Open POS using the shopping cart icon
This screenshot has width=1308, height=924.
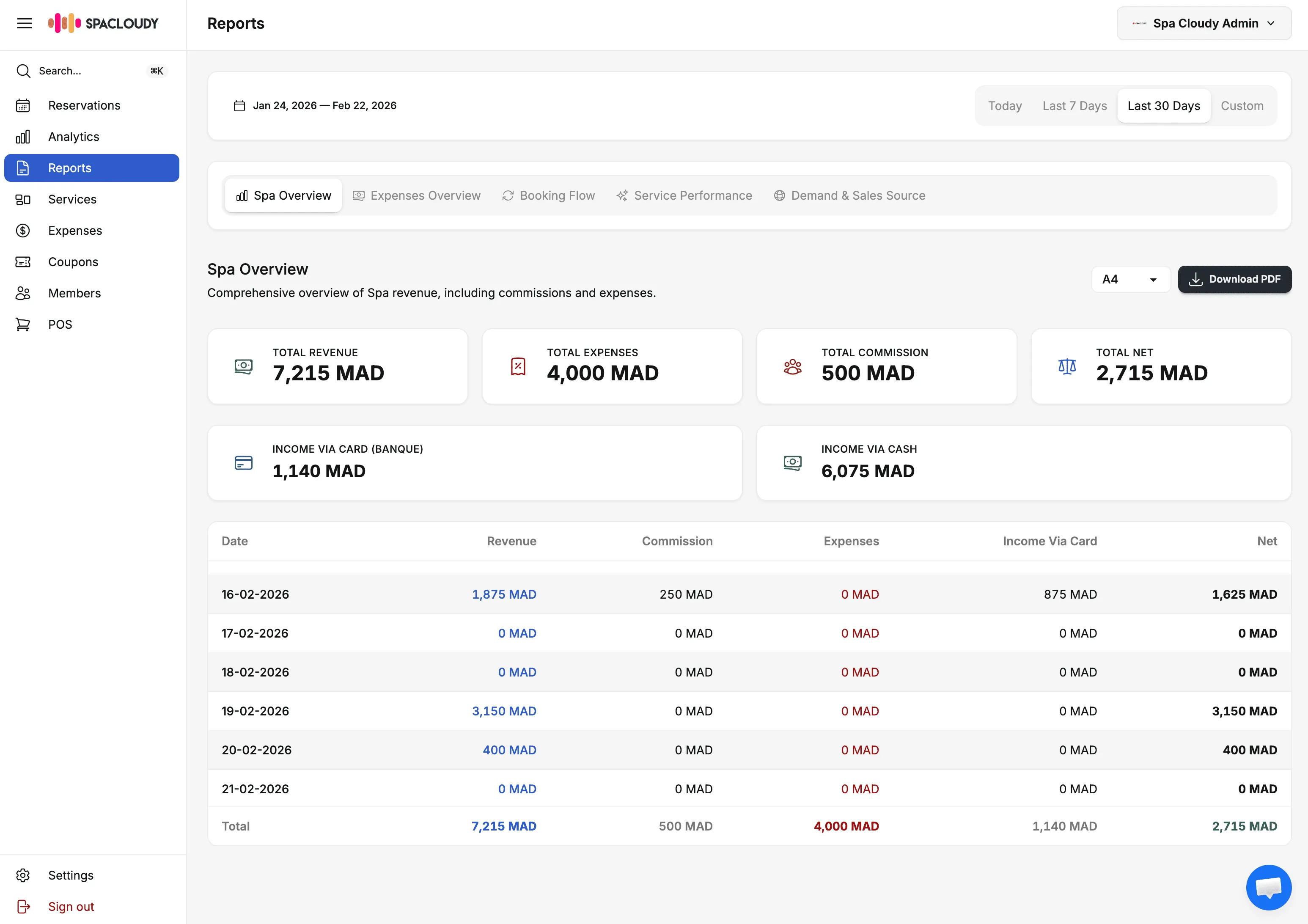[x=23, y=324]
